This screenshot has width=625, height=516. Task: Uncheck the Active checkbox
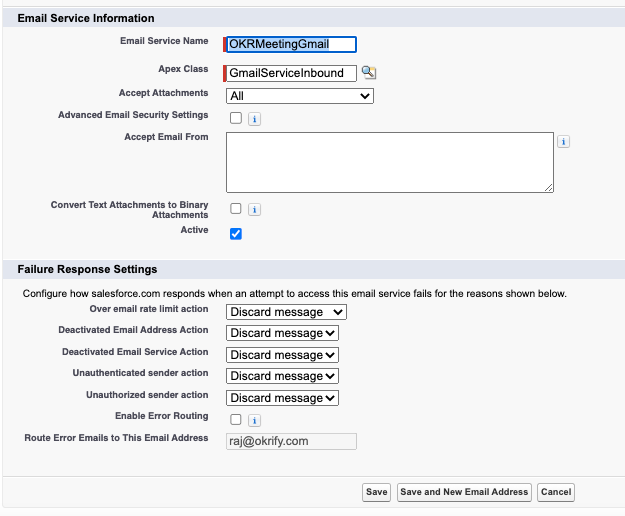pos(235,234)
